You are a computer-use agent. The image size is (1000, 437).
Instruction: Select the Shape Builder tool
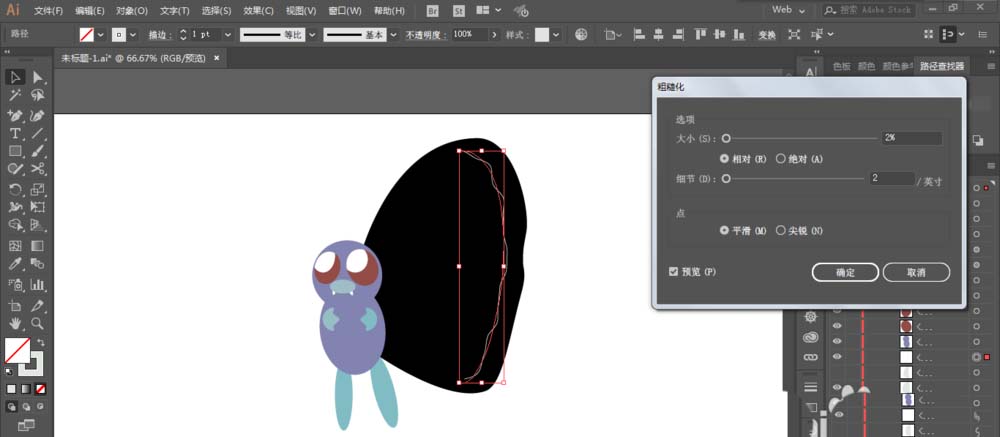15,225
